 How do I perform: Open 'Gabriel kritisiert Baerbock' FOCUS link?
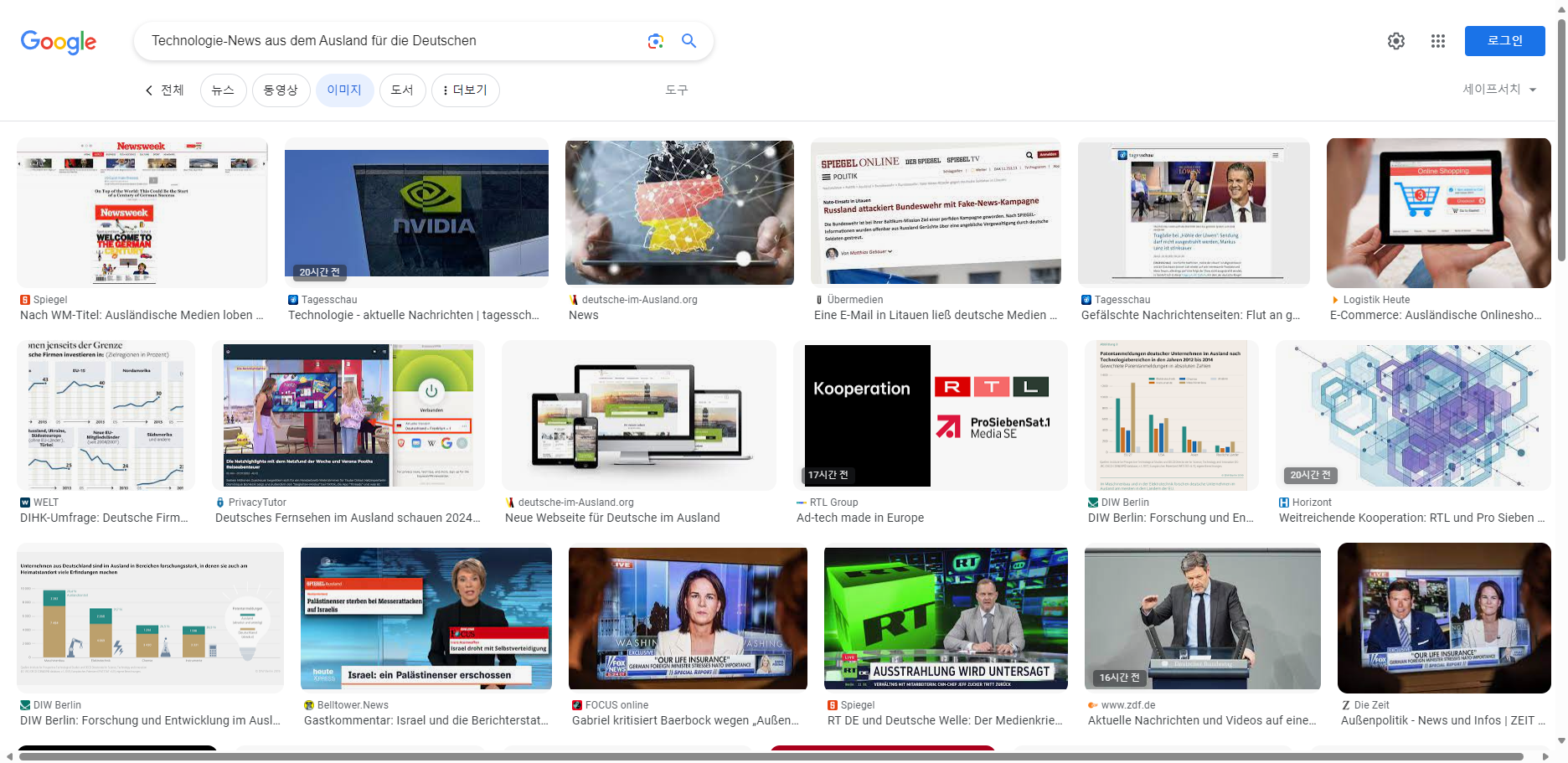click(x=685, y=720)
